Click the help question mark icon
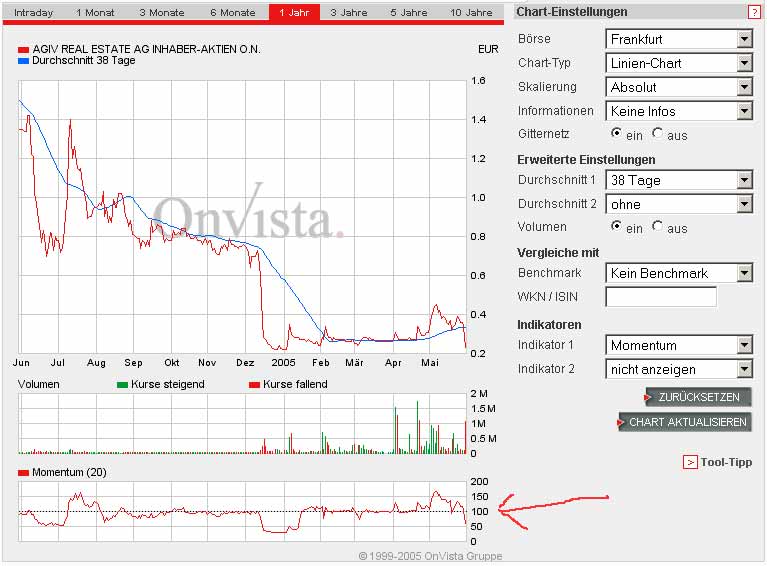Viewport: 767px width, 566px height. 754,13
